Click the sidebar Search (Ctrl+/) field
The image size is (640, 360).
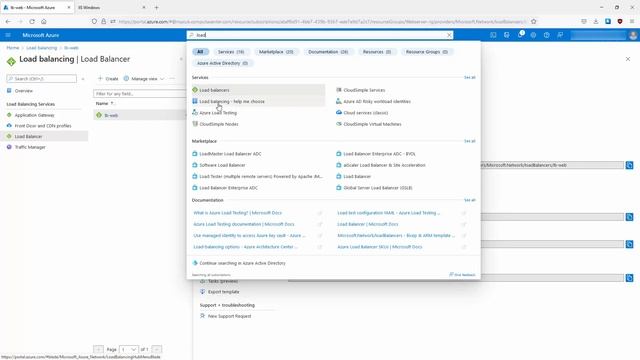(42, 78)
